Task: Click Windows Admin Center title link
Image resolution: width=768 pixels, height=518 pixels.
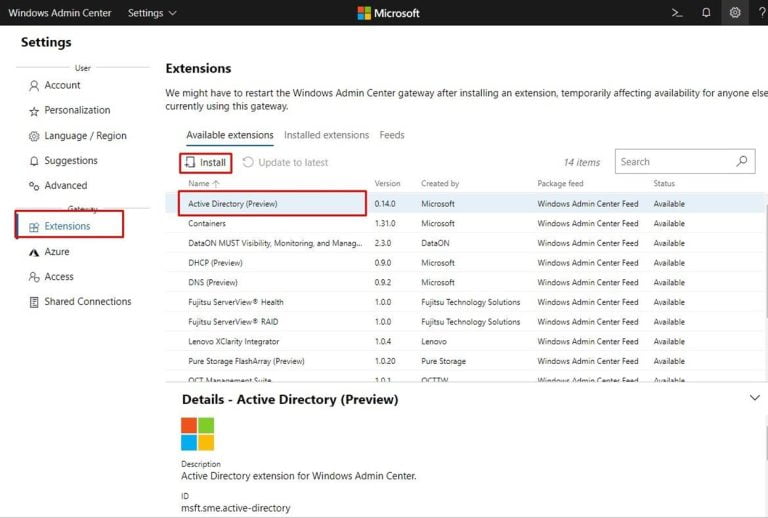Action: 60,13
